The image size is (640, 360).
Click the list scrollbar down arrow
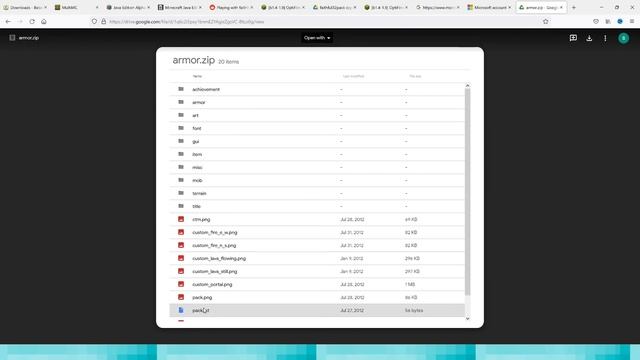[467, 319]
